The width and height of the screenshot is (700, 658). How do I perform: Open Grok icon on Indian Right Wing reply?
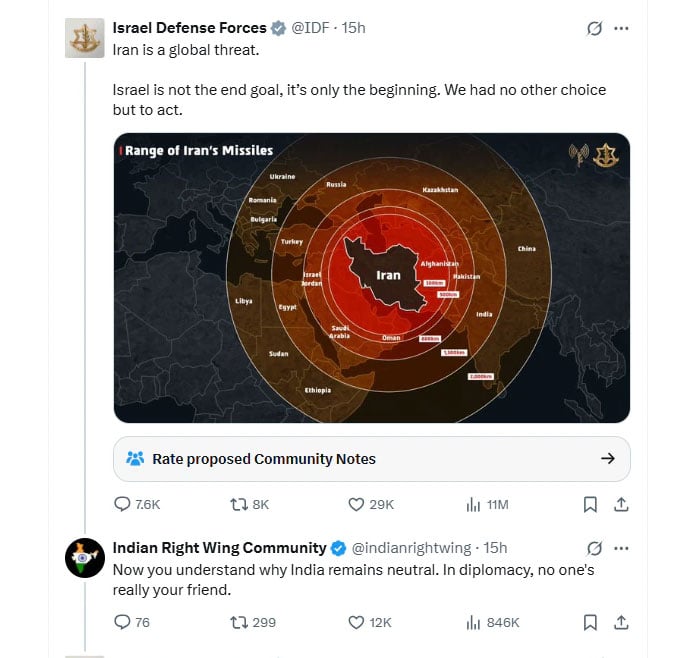click(x=594, y=548)
